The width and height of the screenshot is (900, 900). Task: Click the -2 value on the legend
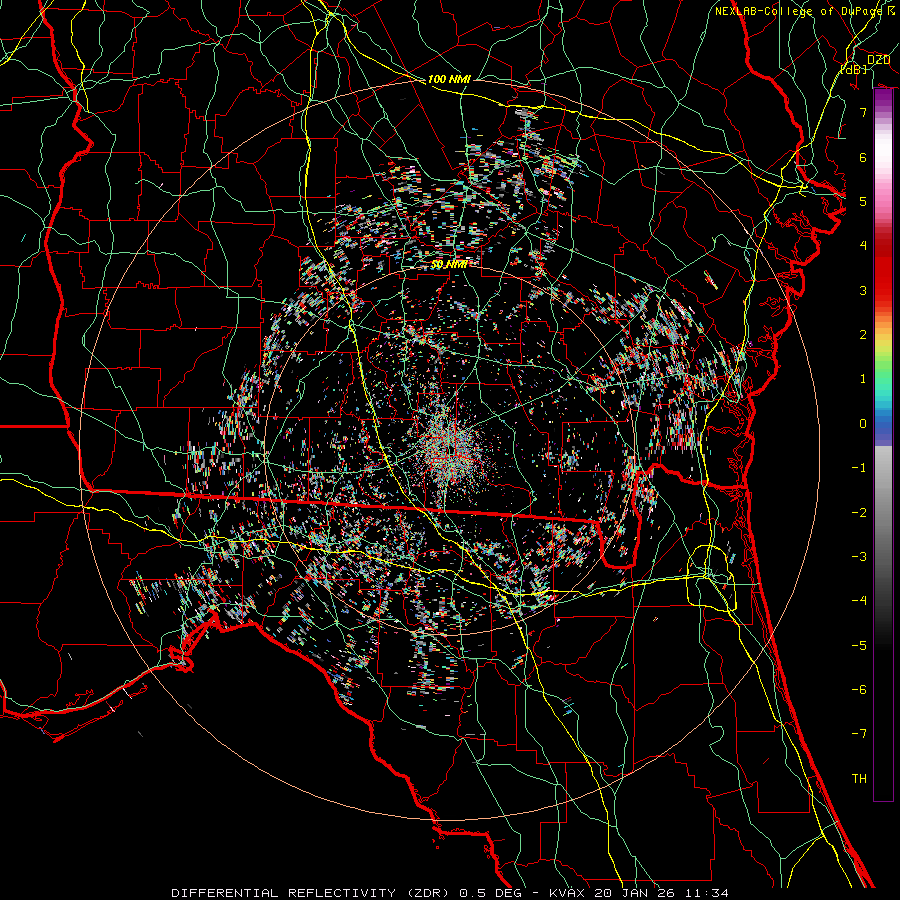[x=859, y=513]
